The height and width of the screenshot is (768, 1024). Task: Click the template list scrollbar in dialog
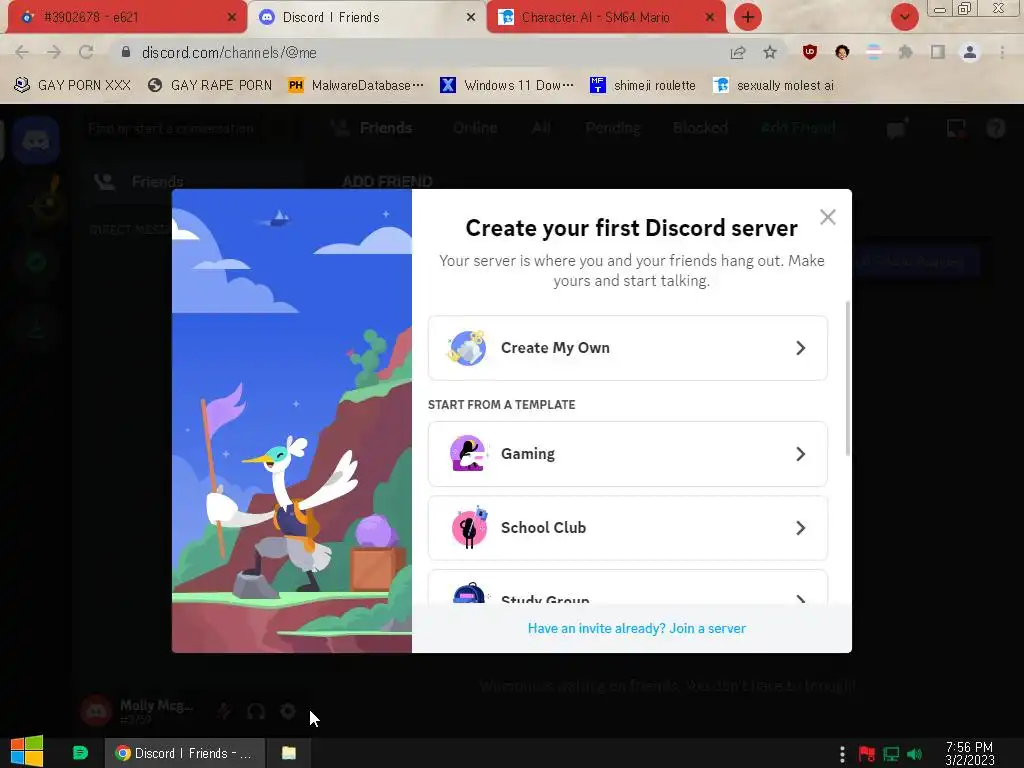click(x=848, y=379)
